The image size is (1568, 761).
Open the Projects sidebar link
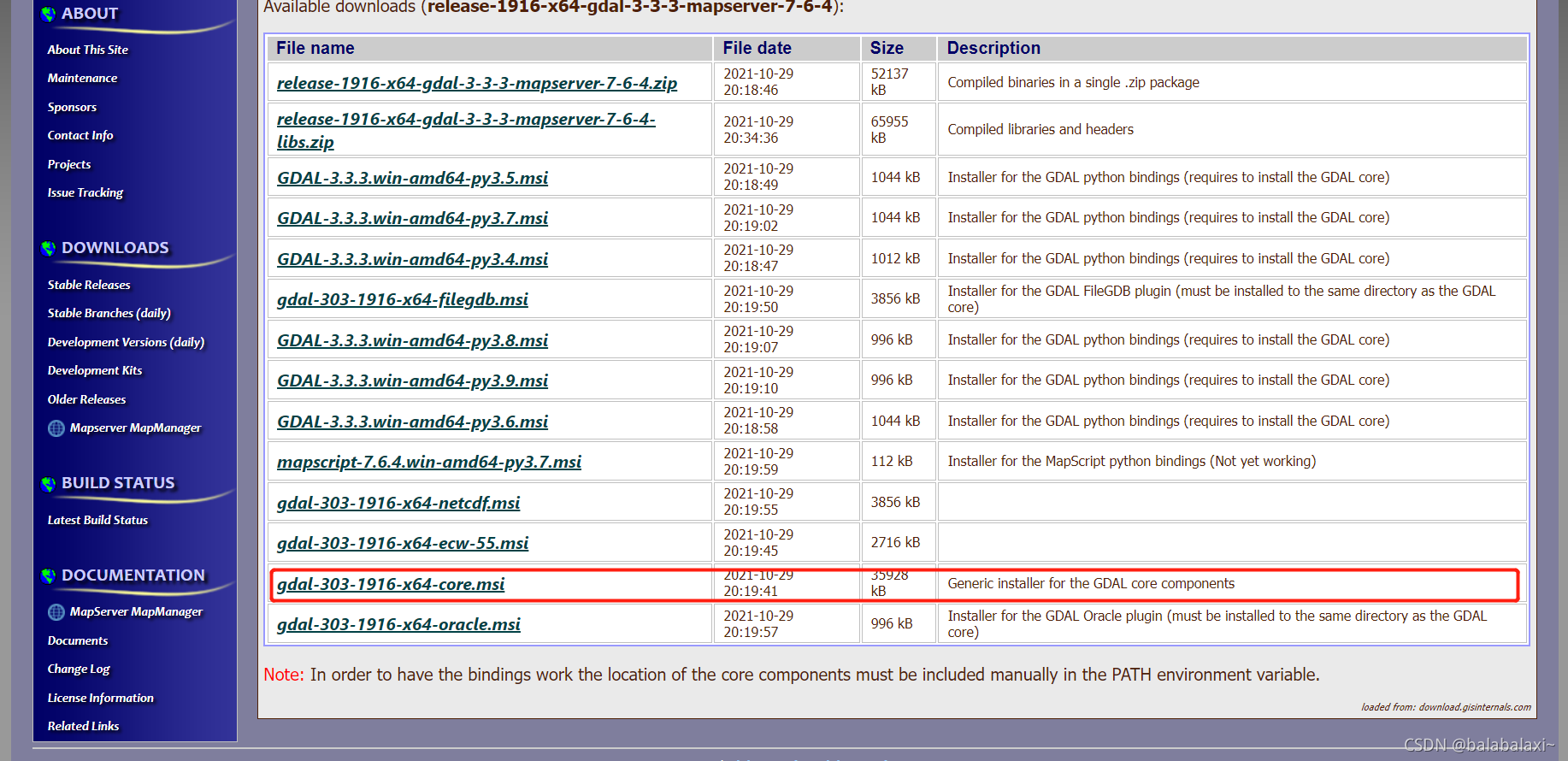pos(69,164)
